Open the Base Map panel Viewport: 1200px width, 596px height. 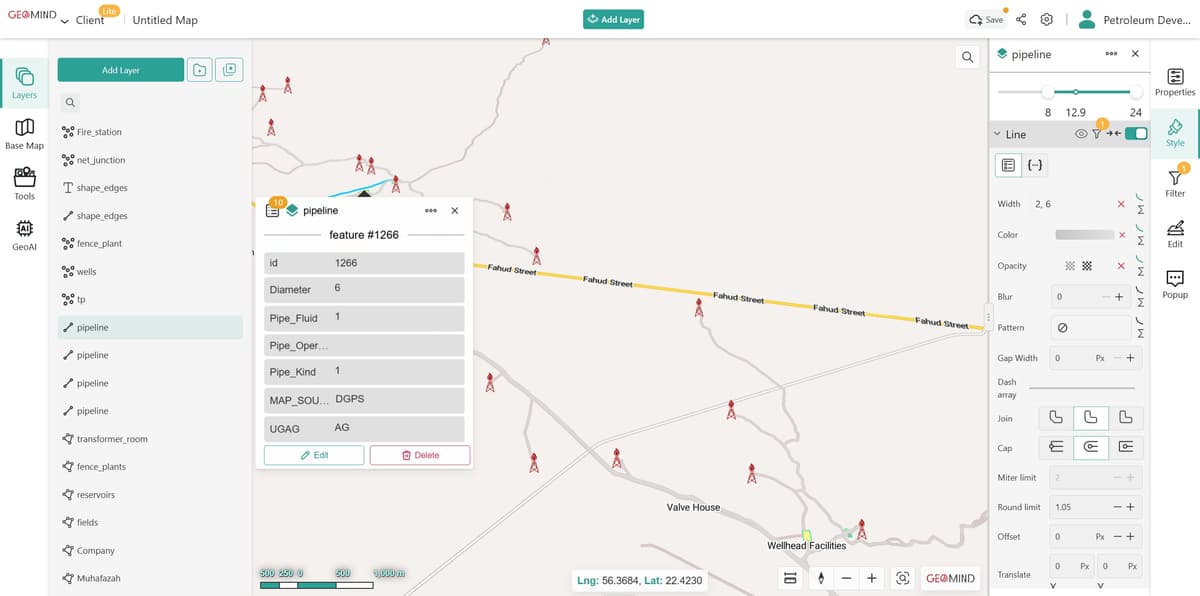click(x=24, y=133)
